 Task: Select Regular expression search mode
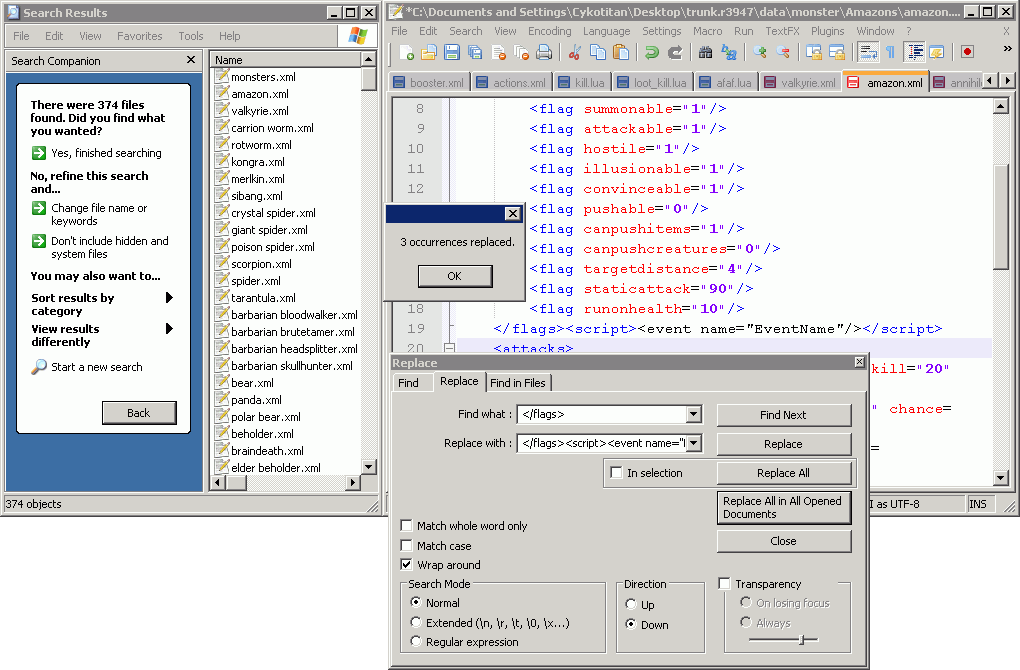point(416,641)
